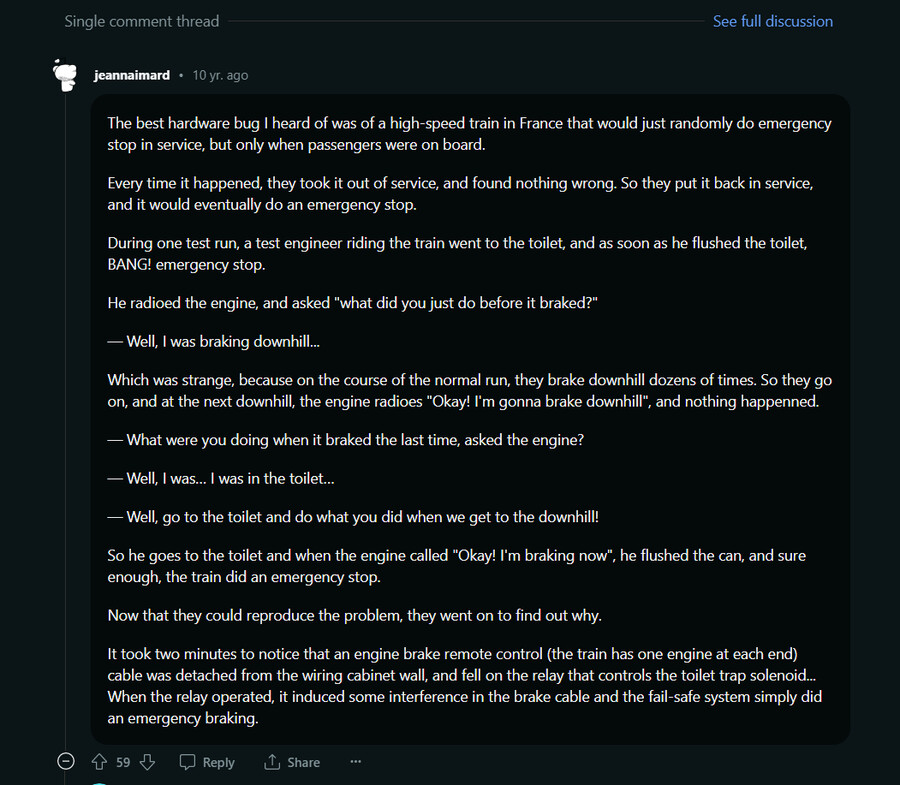Click the paragraph starting "The best hardware bug"
Viewport: 900px width, 785px height.
click(469, 132)
